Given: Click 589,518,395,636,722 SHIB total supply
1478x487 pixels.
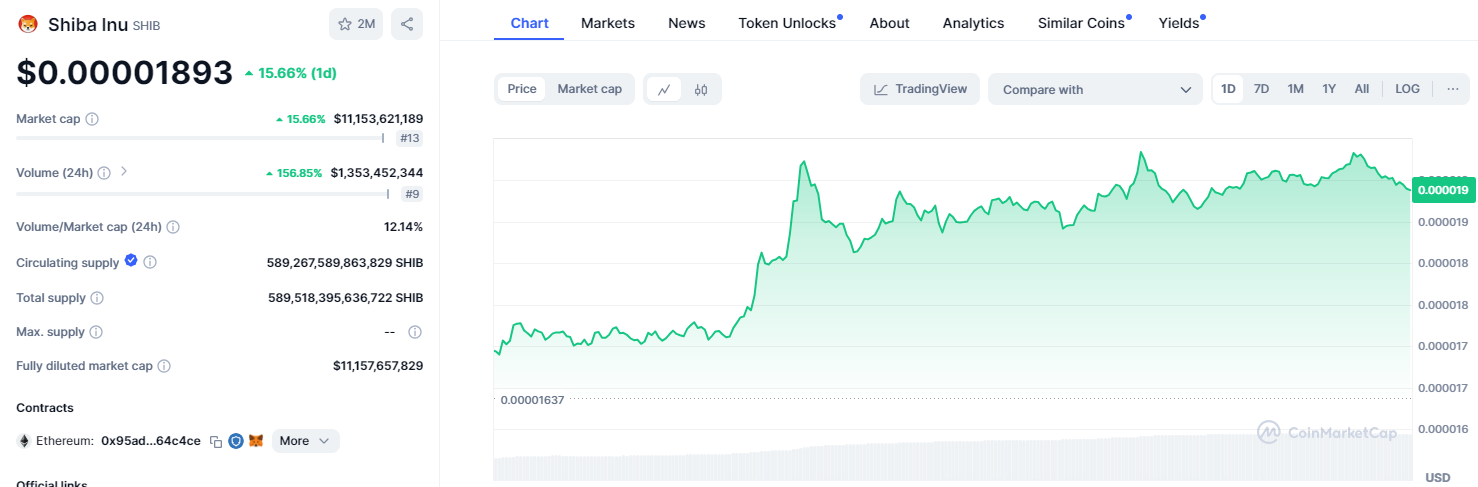Looking at the screenshot, I should point(345,298).
